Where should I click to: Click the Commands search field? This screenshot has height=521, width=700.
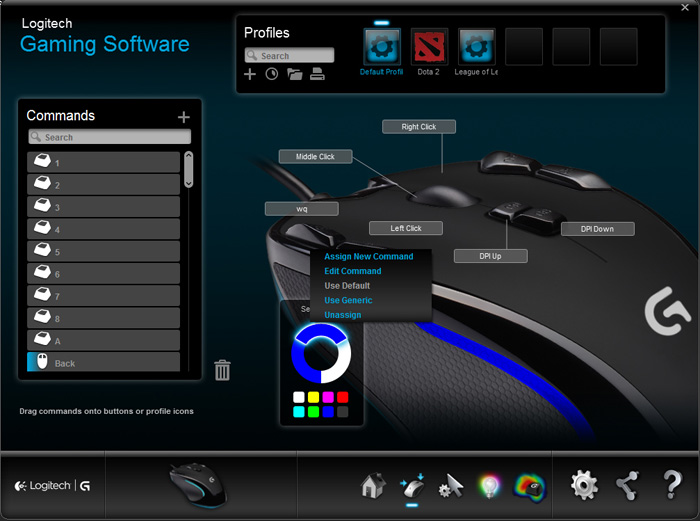point(110,137)
